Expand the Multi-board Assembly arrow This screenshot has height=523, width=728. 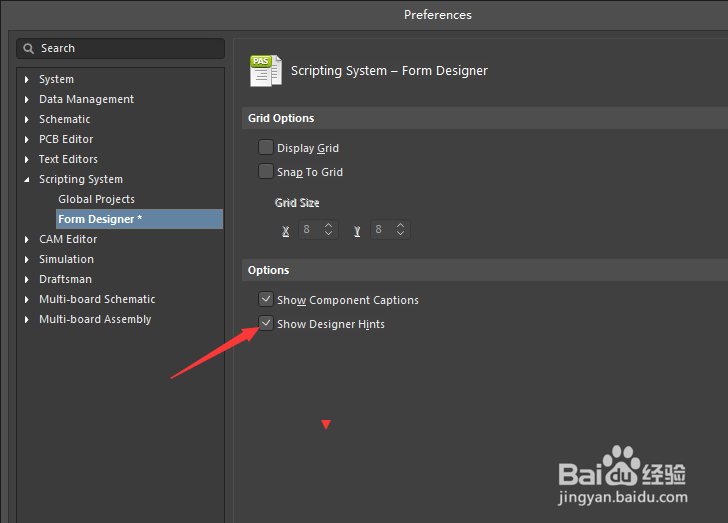26,319
